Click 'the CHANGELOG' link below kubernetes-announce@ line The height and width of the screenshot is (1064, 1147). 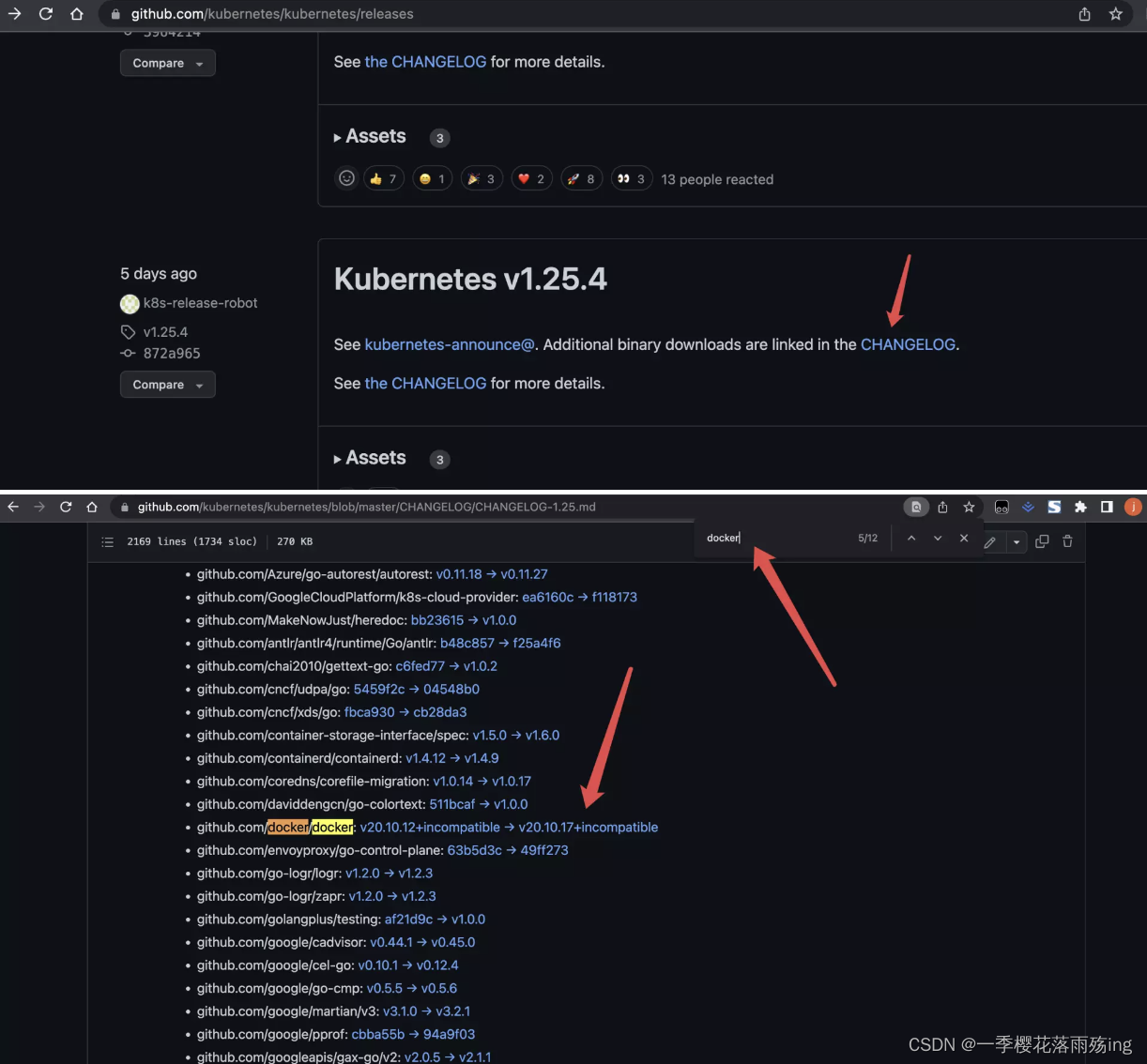[x=425, y=383]
